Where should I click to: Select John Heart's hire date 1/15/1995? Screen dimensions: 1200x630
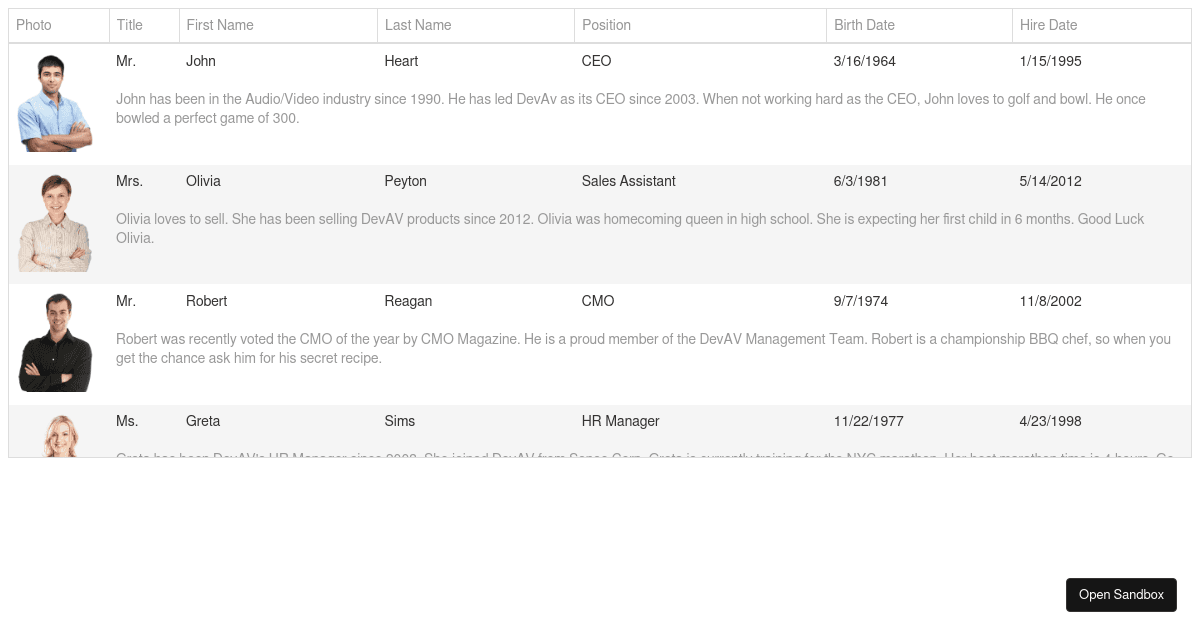coord(1050,61)
